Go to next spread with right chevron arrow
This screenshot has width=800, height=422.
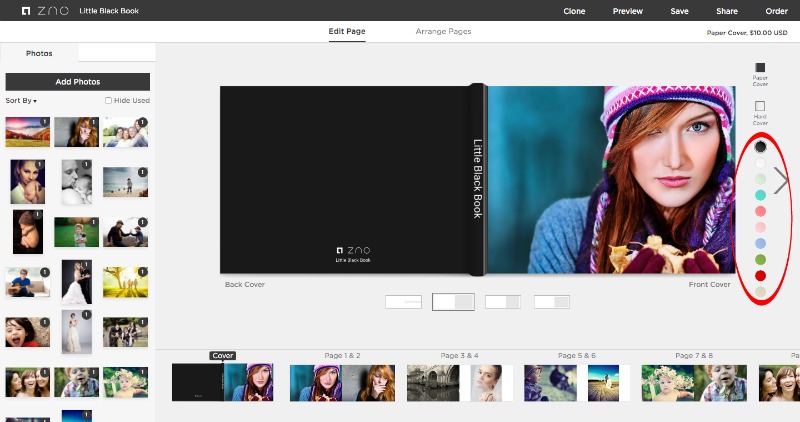click(780, 180)
